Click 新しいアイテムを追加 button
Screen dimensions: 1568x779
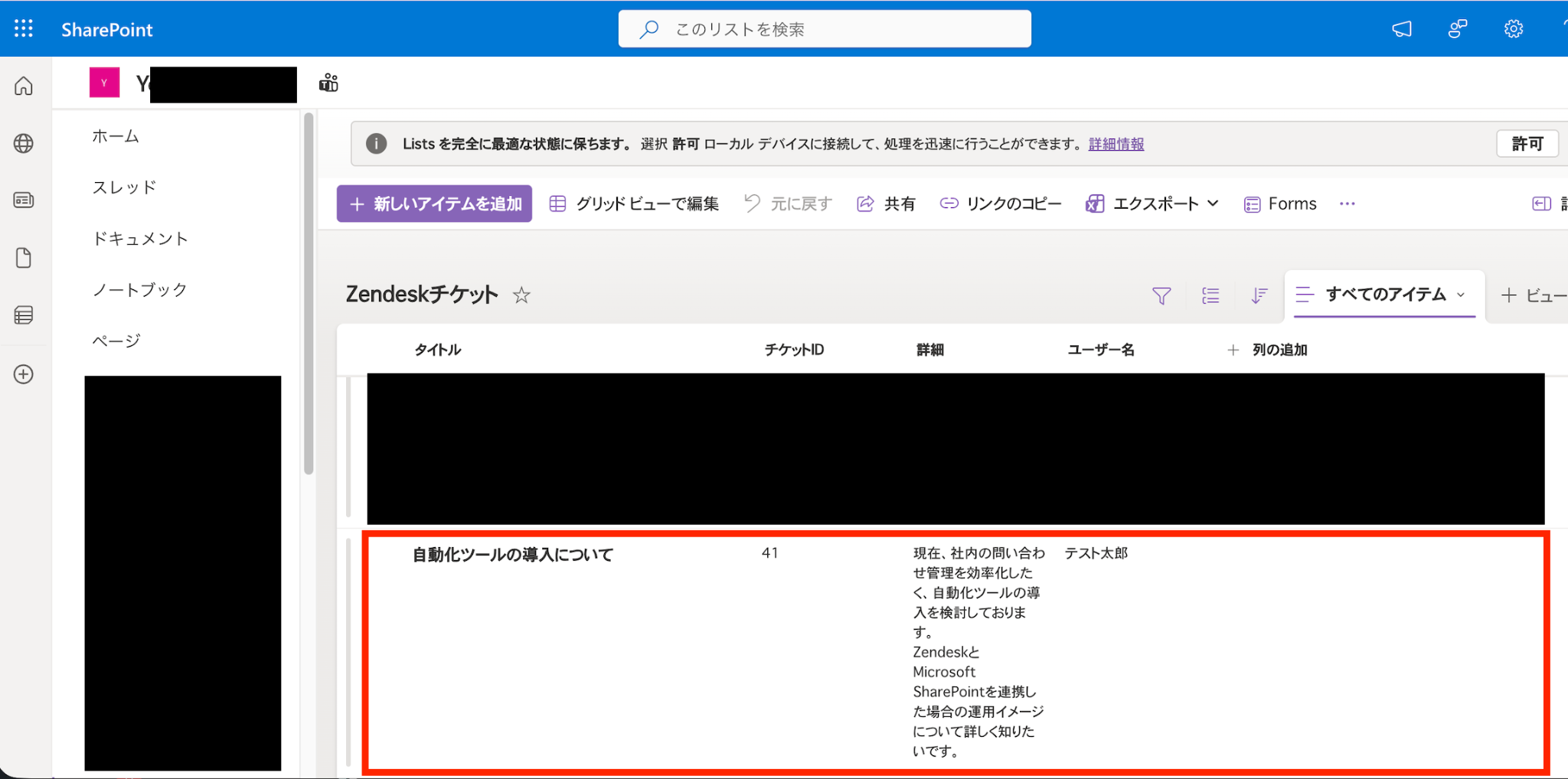click(434, 204)
